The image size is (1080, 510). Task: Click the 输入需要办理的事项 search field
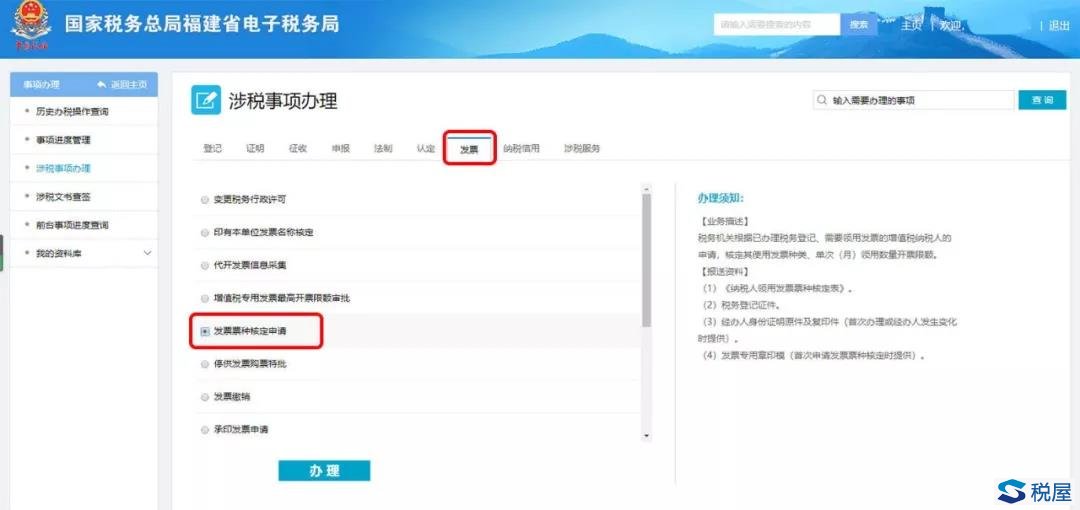pyautogui.click(x=918, y=101)
